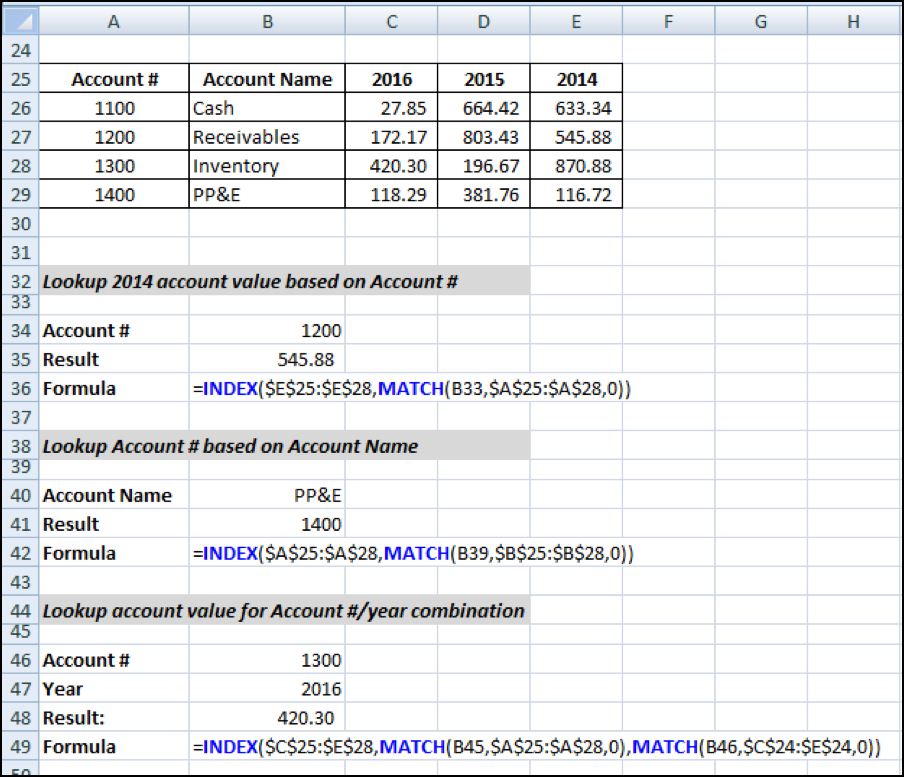Select column C by its header

click(x=391, y=21)
